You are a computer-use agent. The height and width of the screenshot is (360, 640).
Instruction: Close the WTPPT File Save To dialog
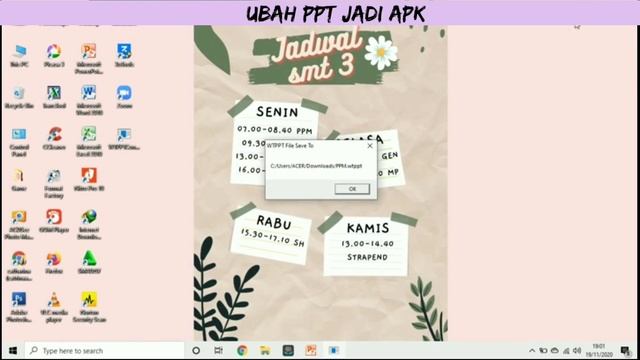[x=370, y=145]
